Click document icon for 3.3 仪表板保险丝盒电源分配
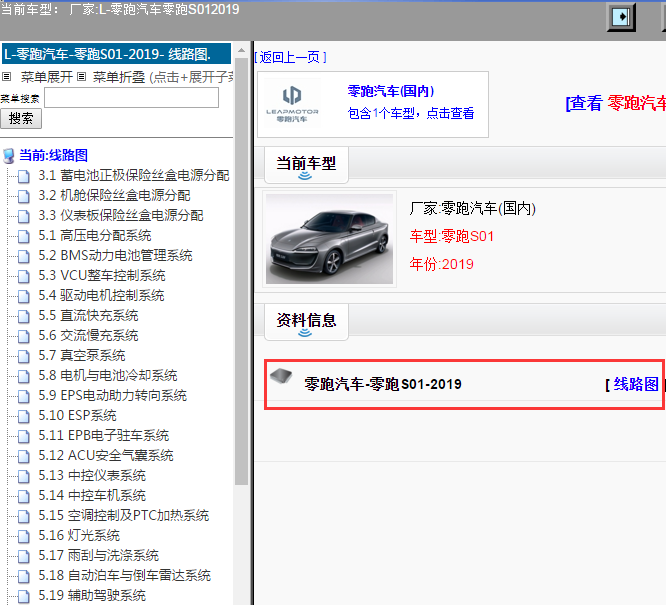Image resolution: width=666 pixels, height=605 pixels. point(24,216)
